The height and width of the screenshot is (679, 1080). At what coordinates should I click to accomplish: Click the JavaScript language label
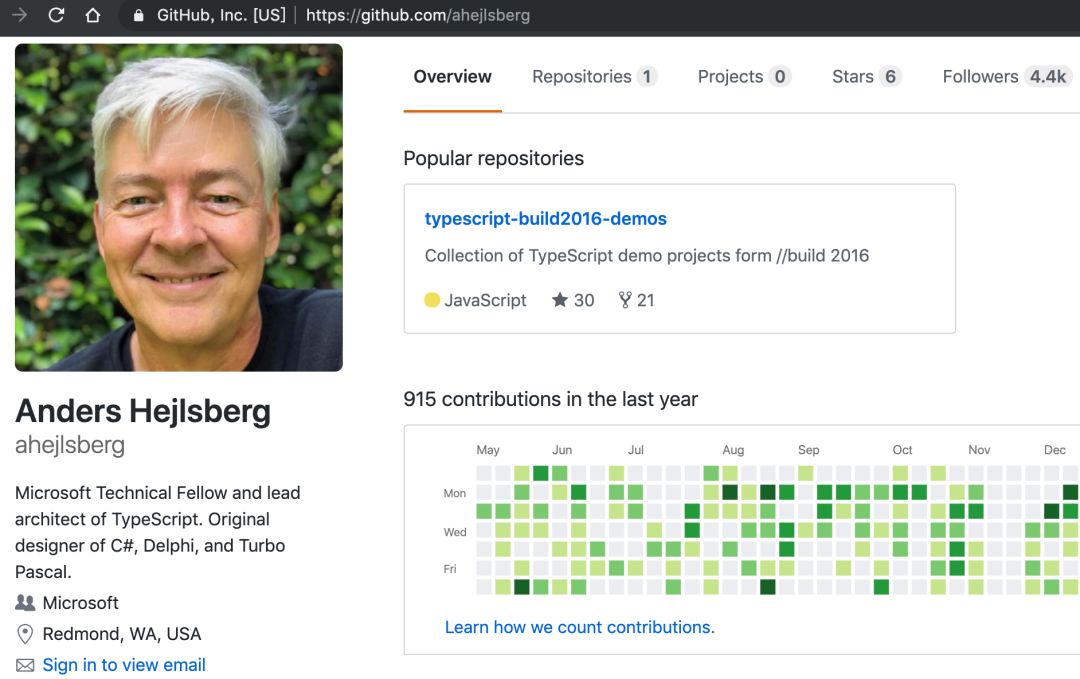pos(485,300)
